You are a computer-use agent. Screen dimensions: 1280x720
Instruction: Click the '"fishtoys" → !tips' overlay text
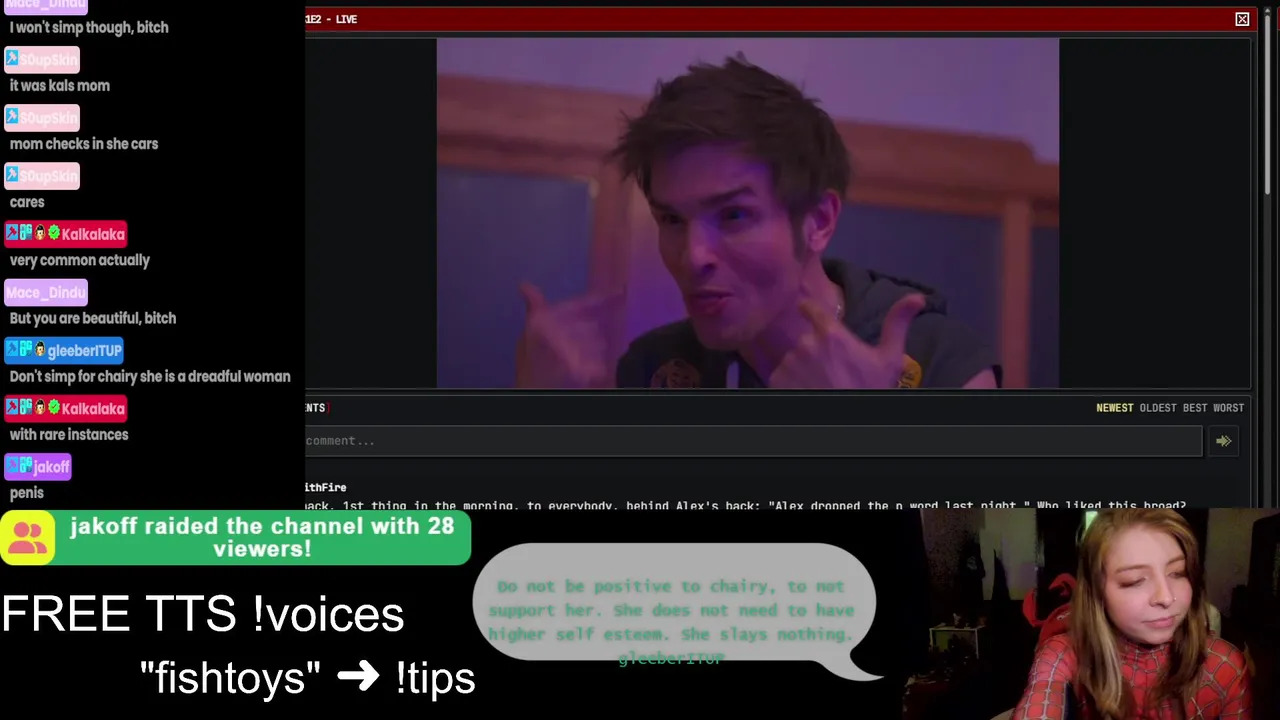(x=308, y=678)
